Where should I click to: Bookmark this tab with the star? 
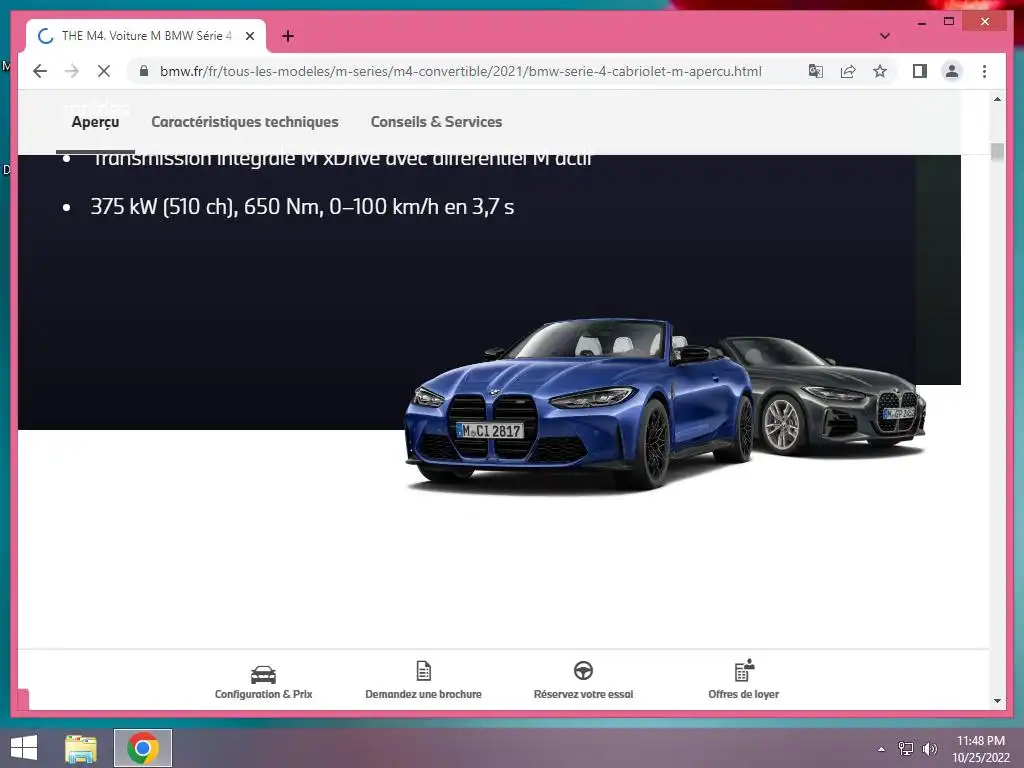click(880, 71)
